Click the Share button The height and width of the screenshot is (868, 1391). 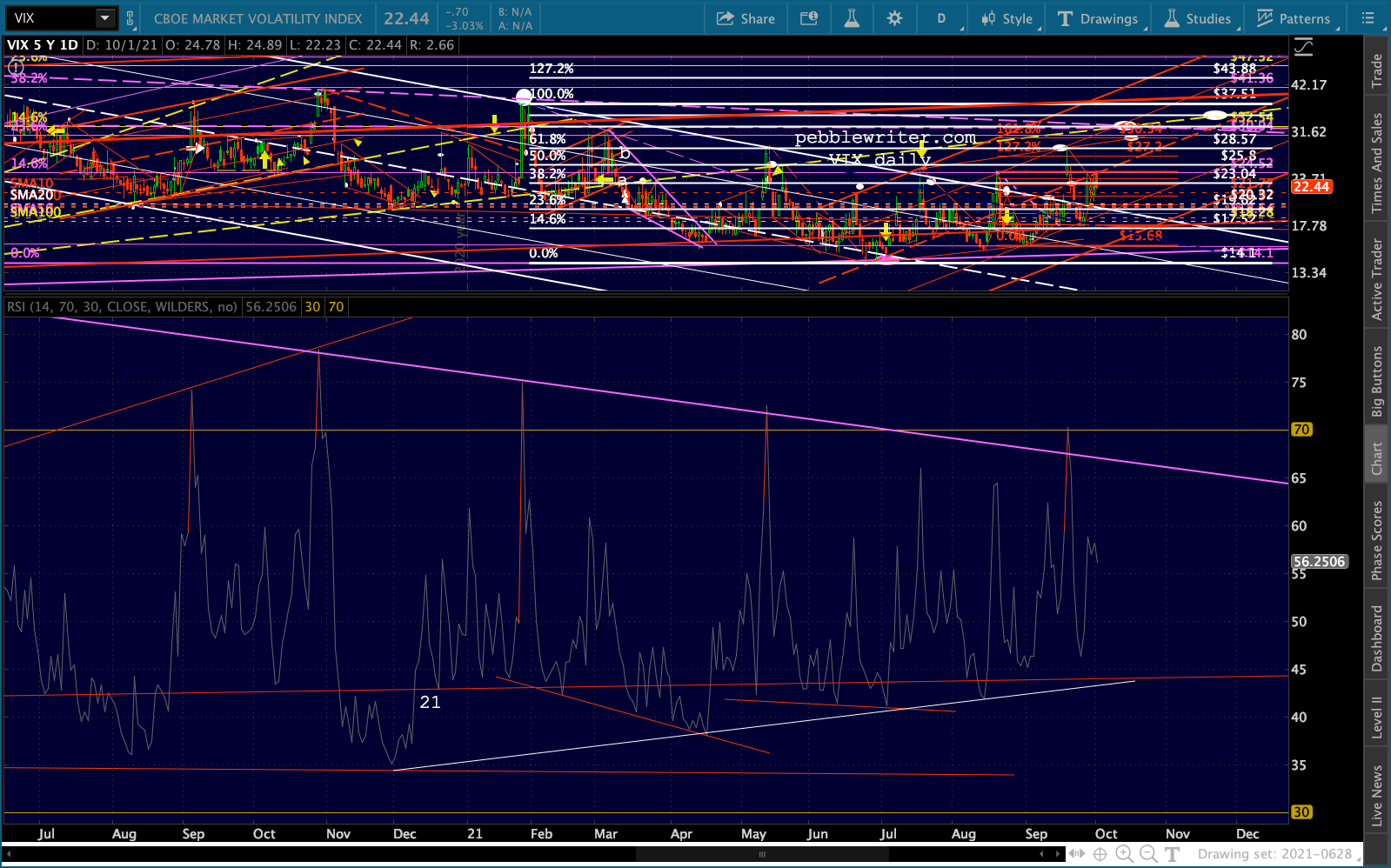pyautogui.click(x=746, y=18)
